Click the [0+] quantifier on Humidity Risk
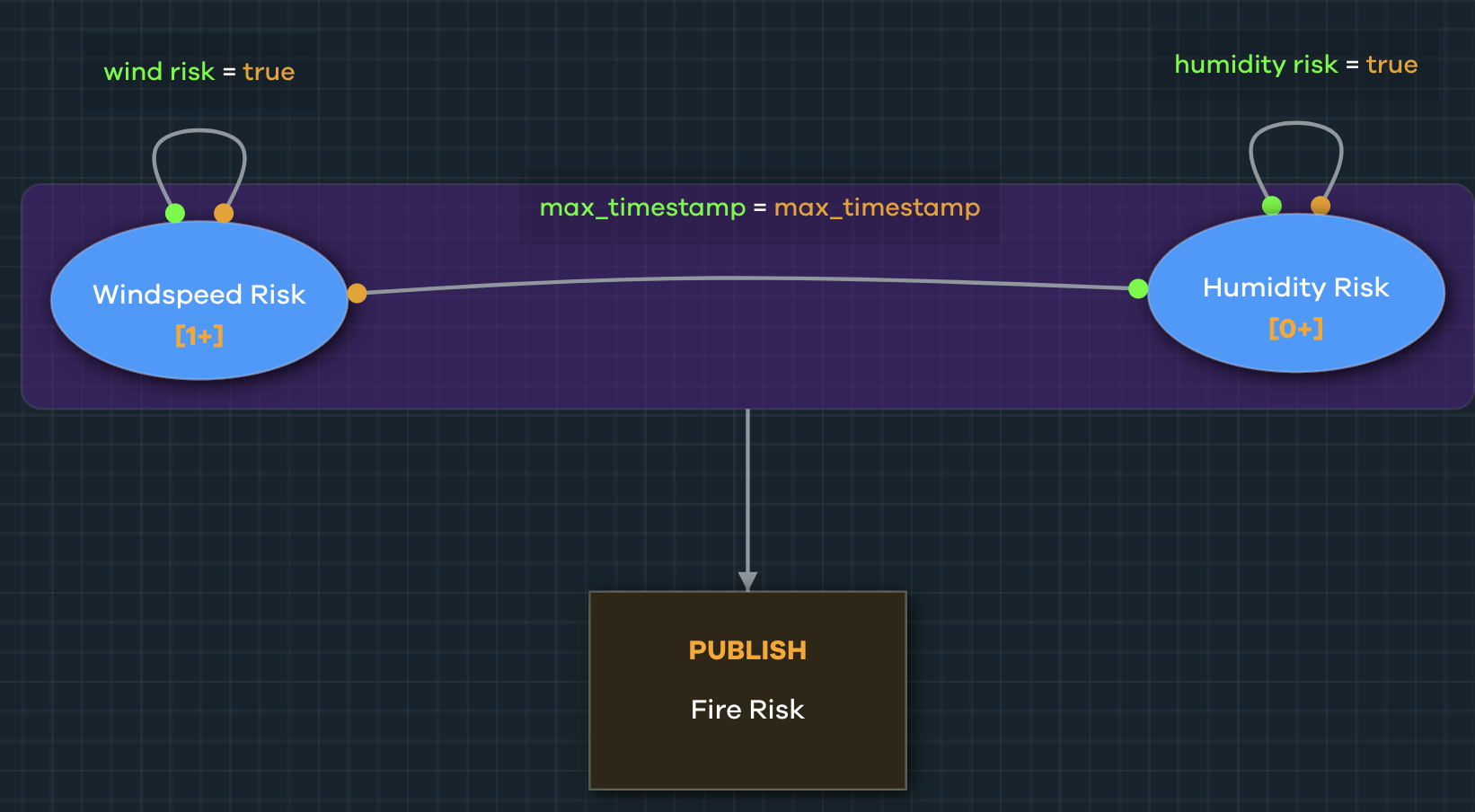Screen dimensions: 1475x812 tap(1295, 328)
